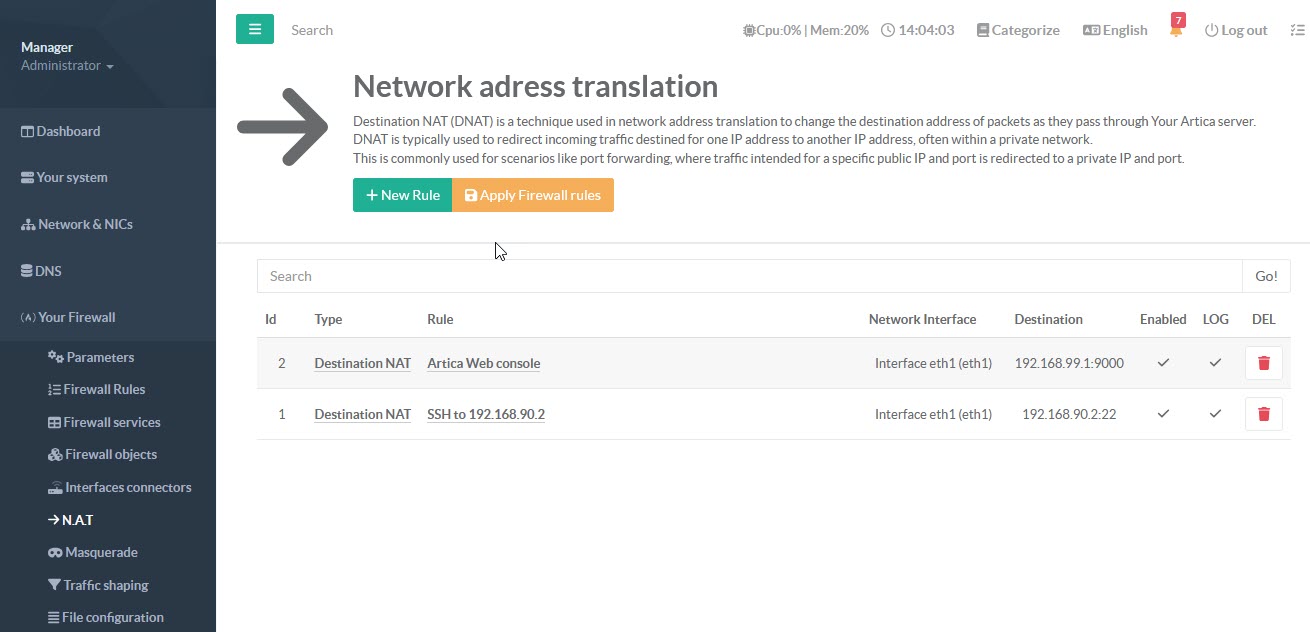Screen dimensions: 1310x632
Task: Click the New Rule button
Action: pos(402,195)
